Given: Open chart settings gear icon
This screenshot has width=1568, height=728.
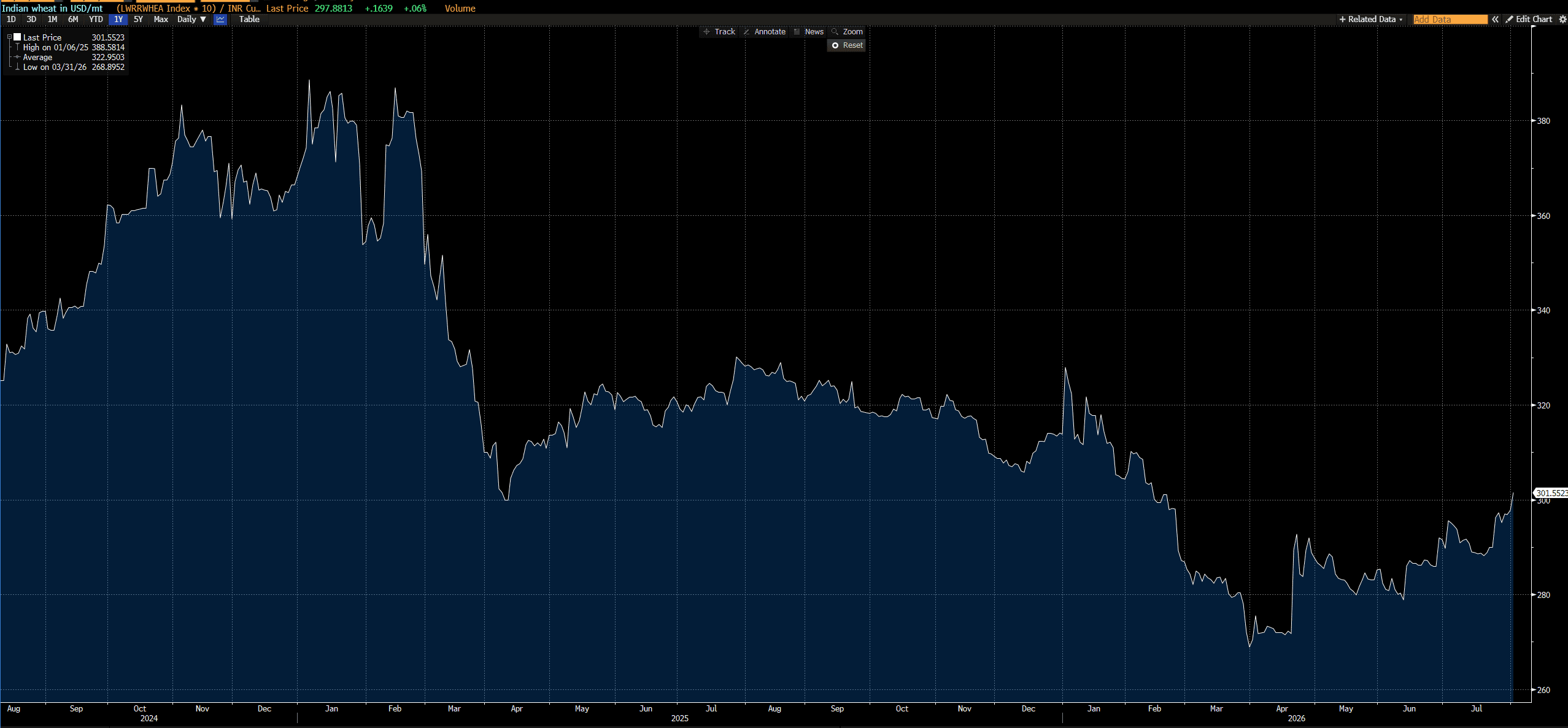Looking at the screenshot, I should [1562, 20].
